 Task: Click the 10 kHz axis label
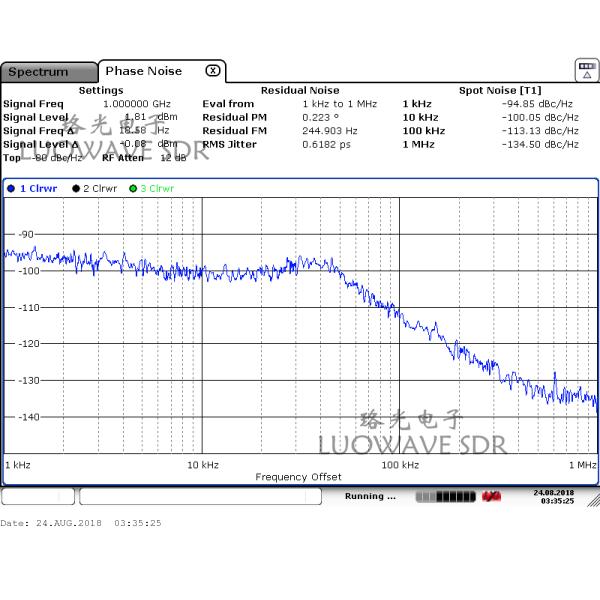tap(203, 465)
